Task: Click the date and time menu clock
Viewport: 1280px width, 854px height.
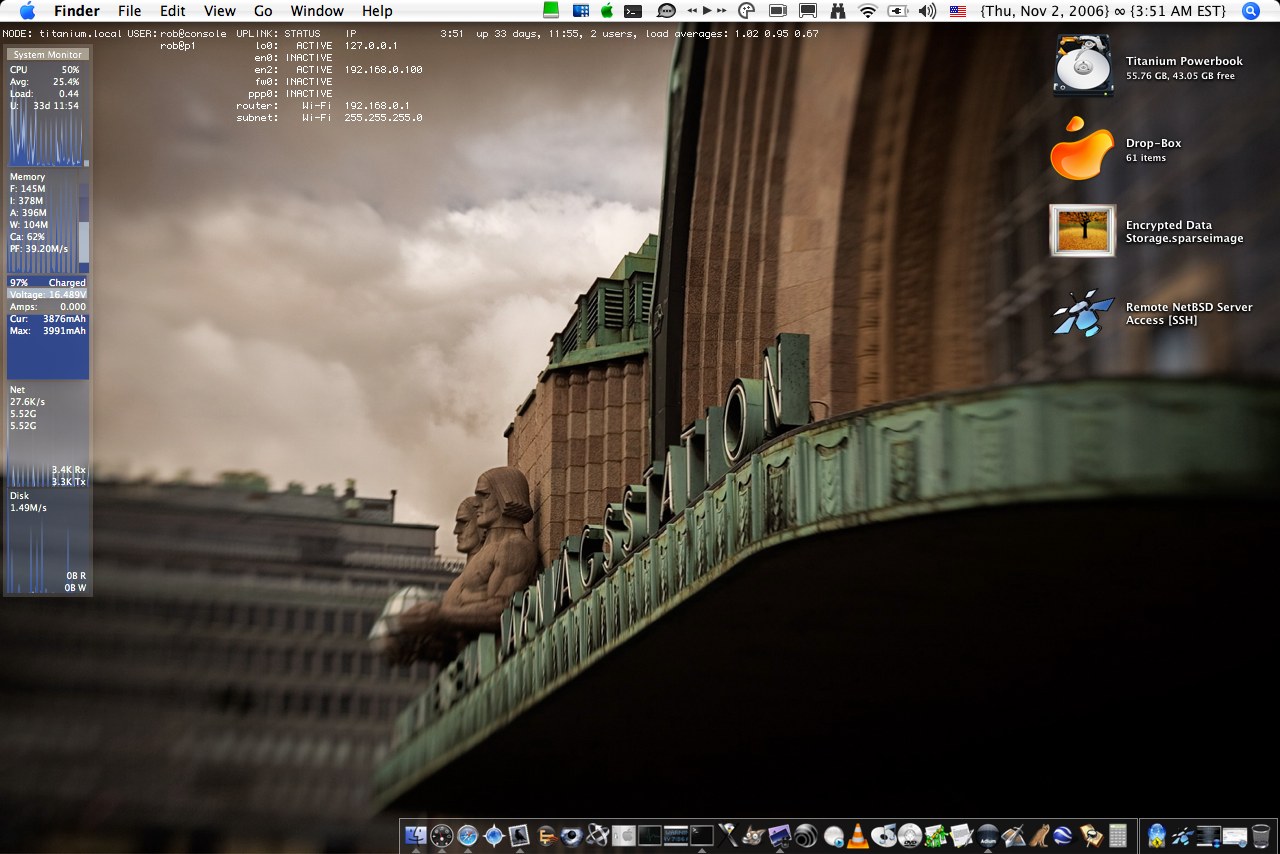Action: 1103,11
